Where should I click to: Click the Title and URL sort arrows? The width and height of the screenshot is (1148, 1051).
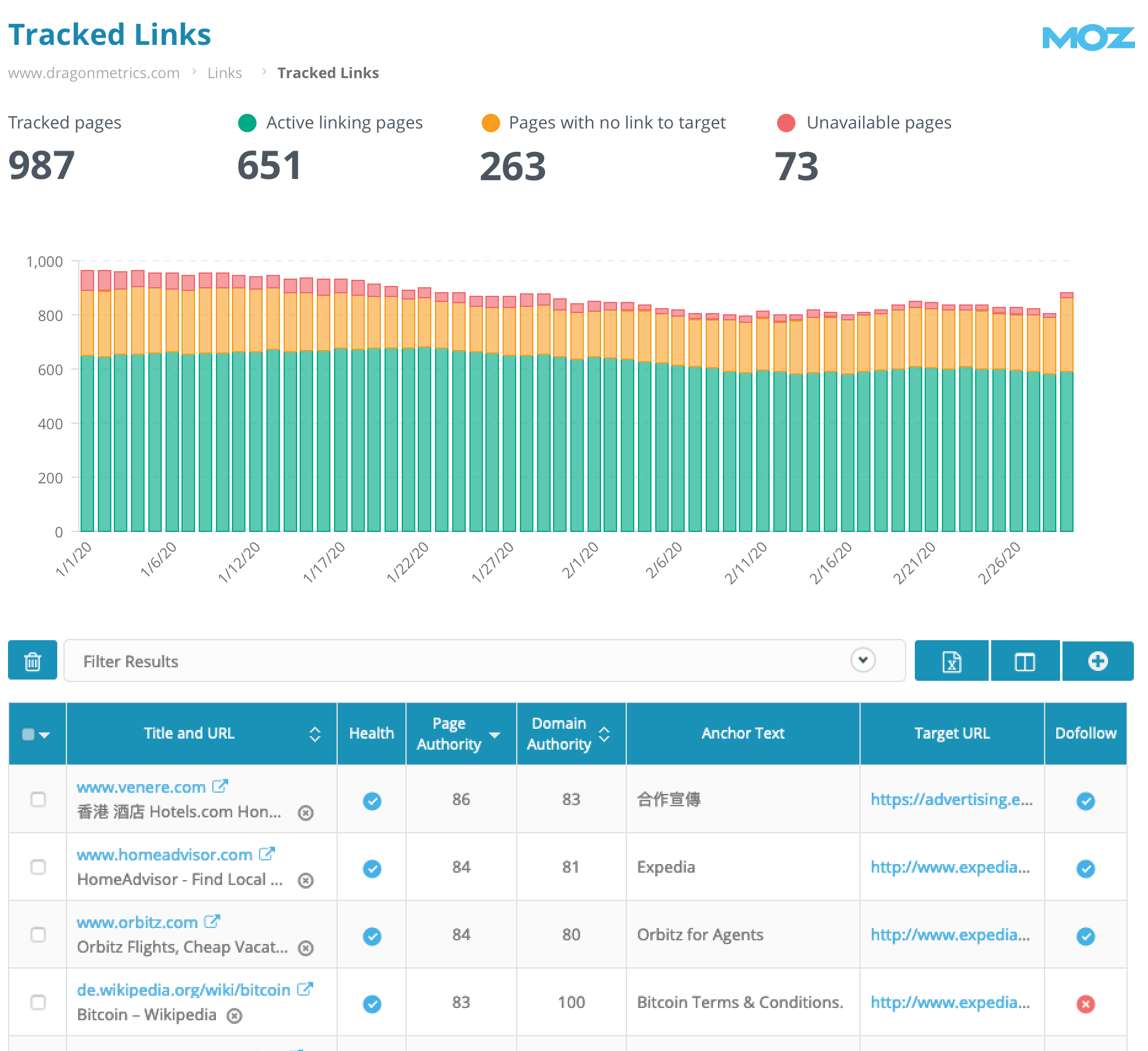[x=314, y=733]
